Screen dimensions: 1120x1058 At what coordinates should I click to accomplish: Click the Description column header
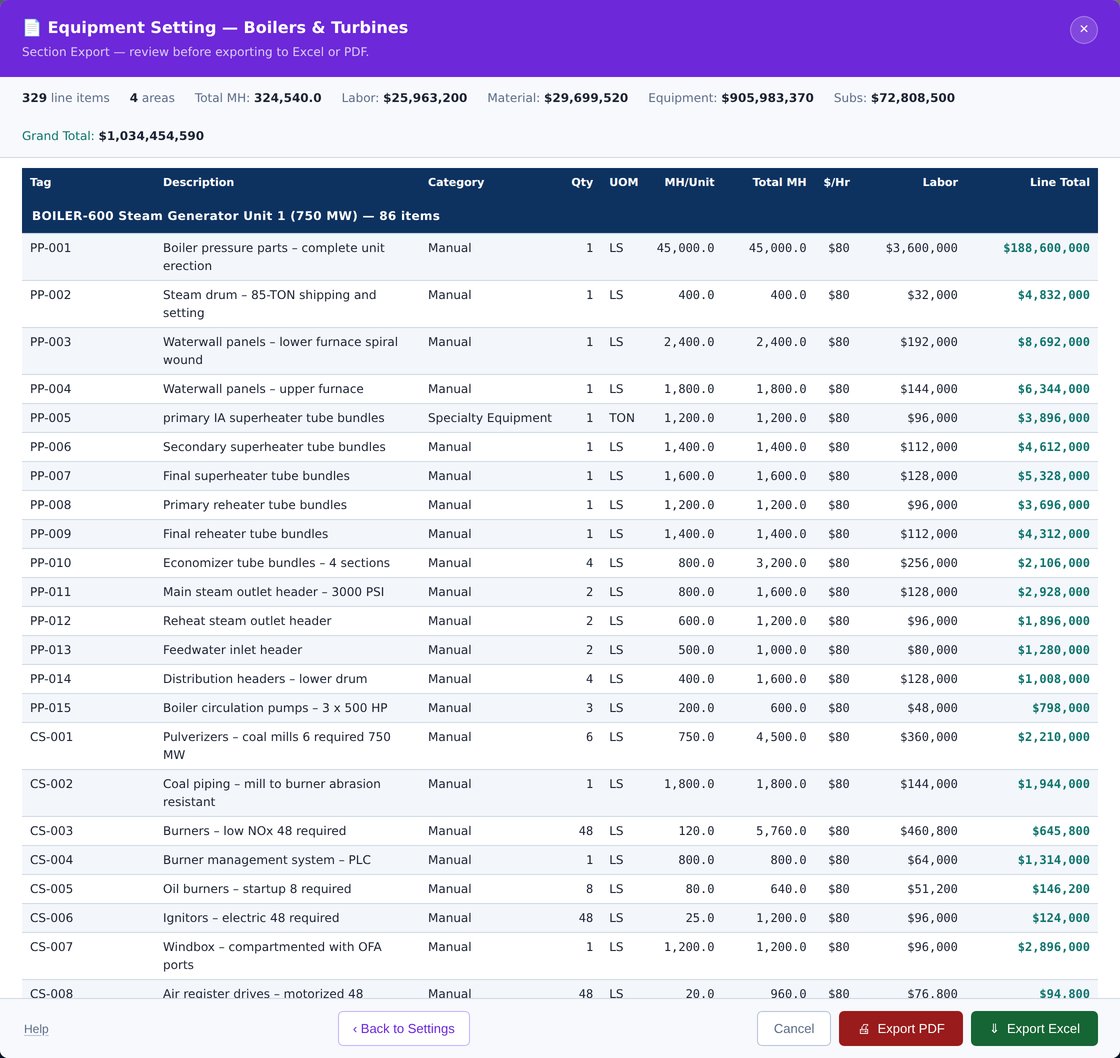click(x=198, y=182)
